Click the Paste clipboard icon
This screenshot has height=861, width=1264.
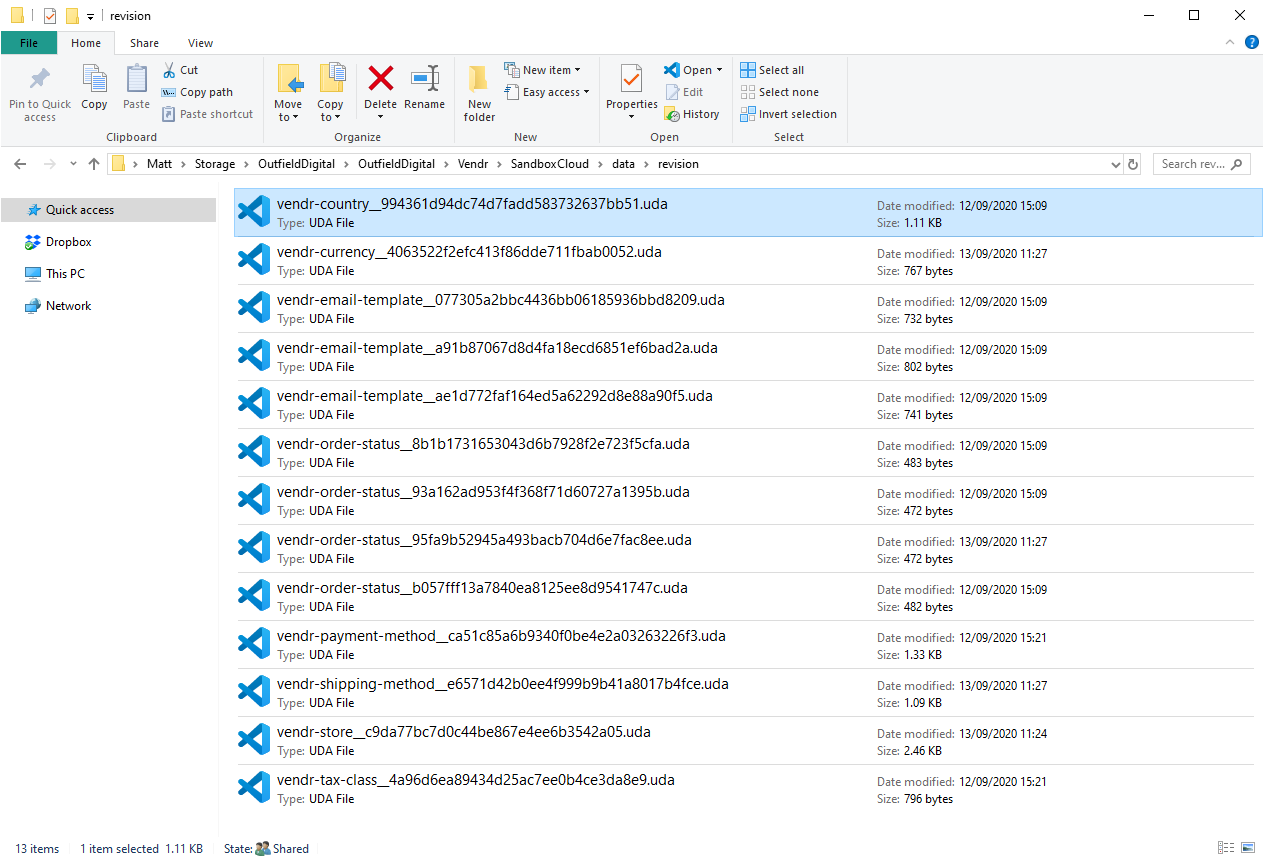(x=136, y=80)
